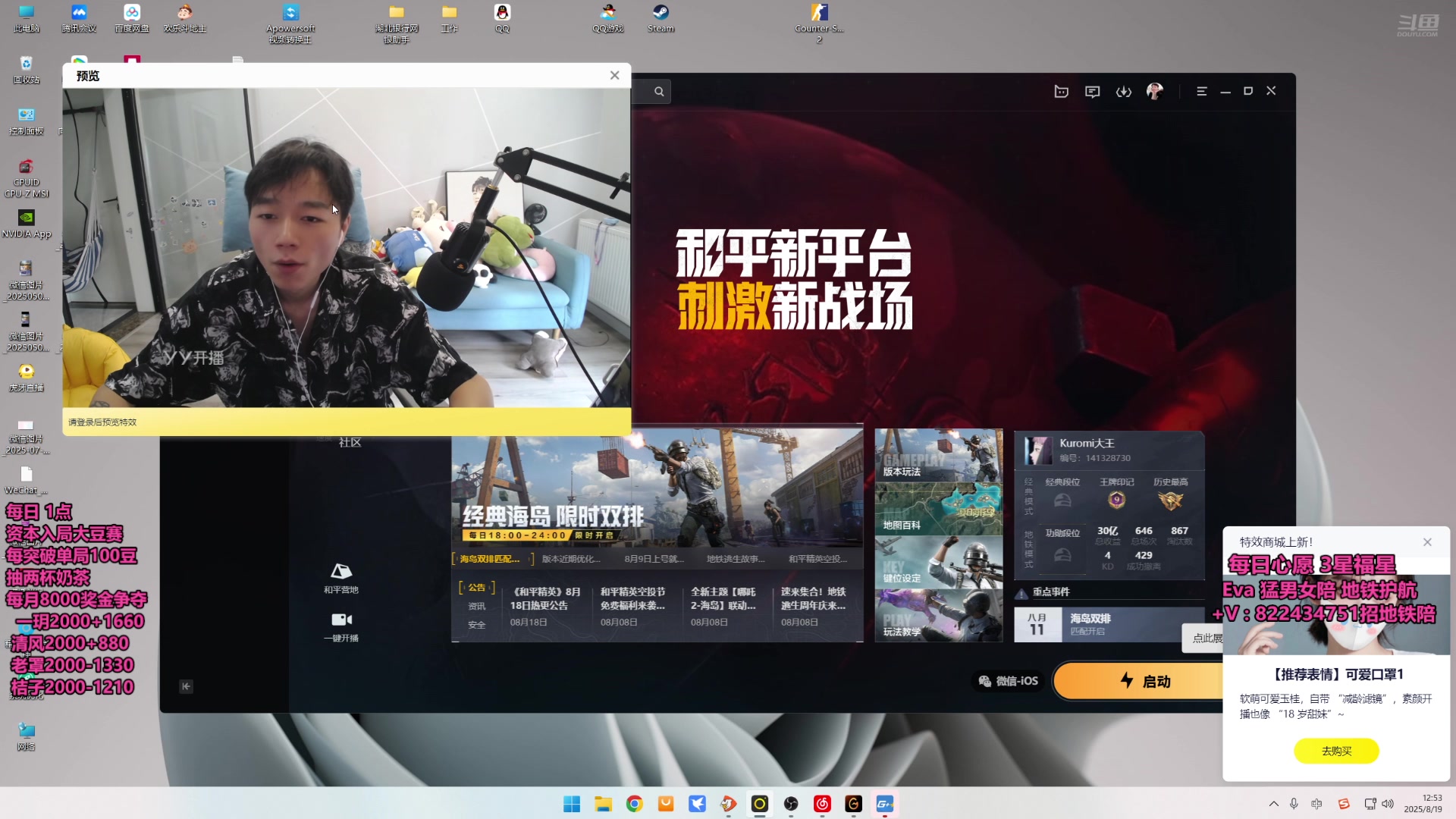Open the 玩法教学 tutorial thumbnail
The width and height of the screenshot is (1456, 819).
[x=939, y=615]
